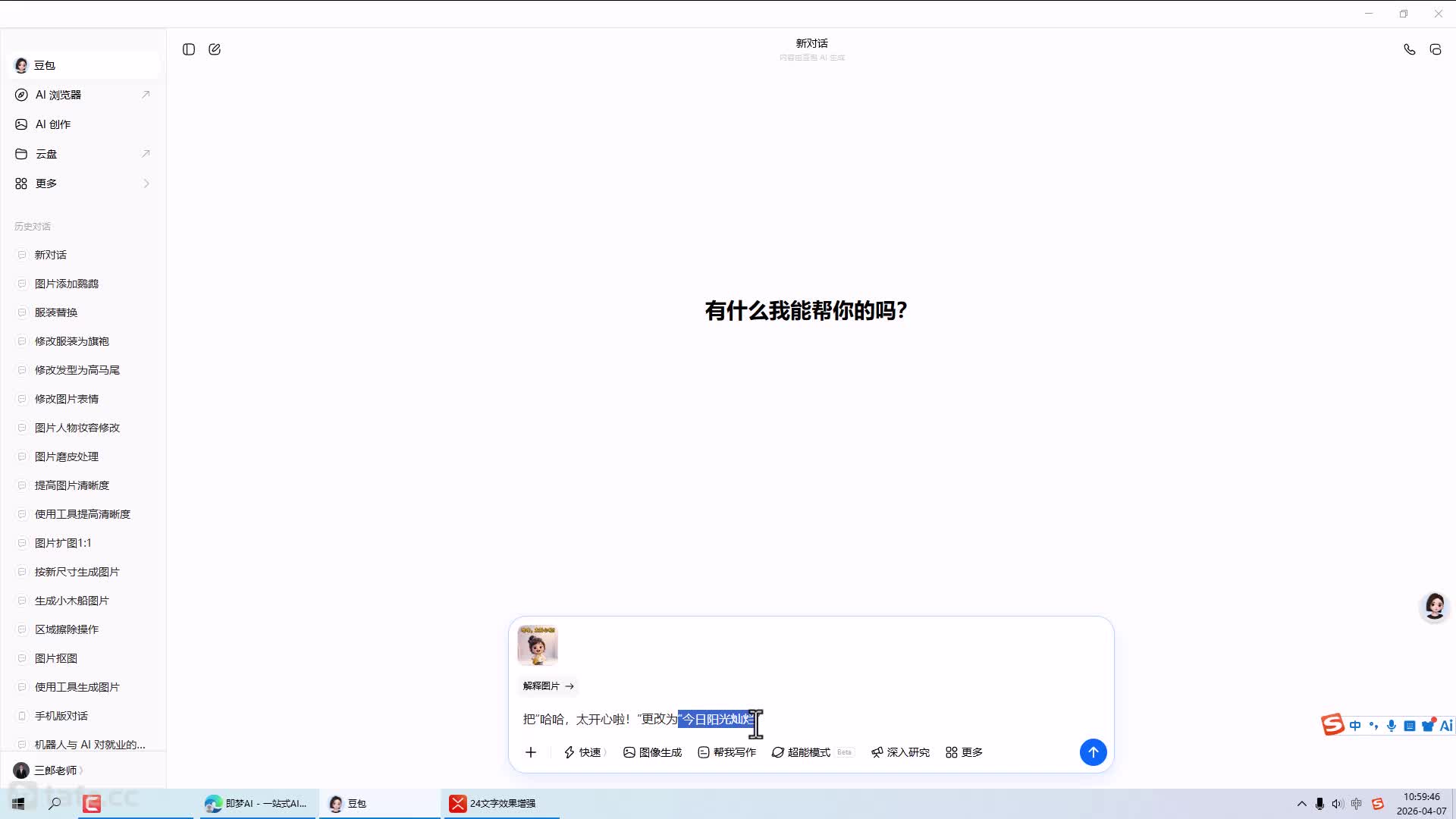This screenshot has width=1456, height=819.
Task: Toggle 深入研究 deep research mode
Action: click(x=900, y=752)
